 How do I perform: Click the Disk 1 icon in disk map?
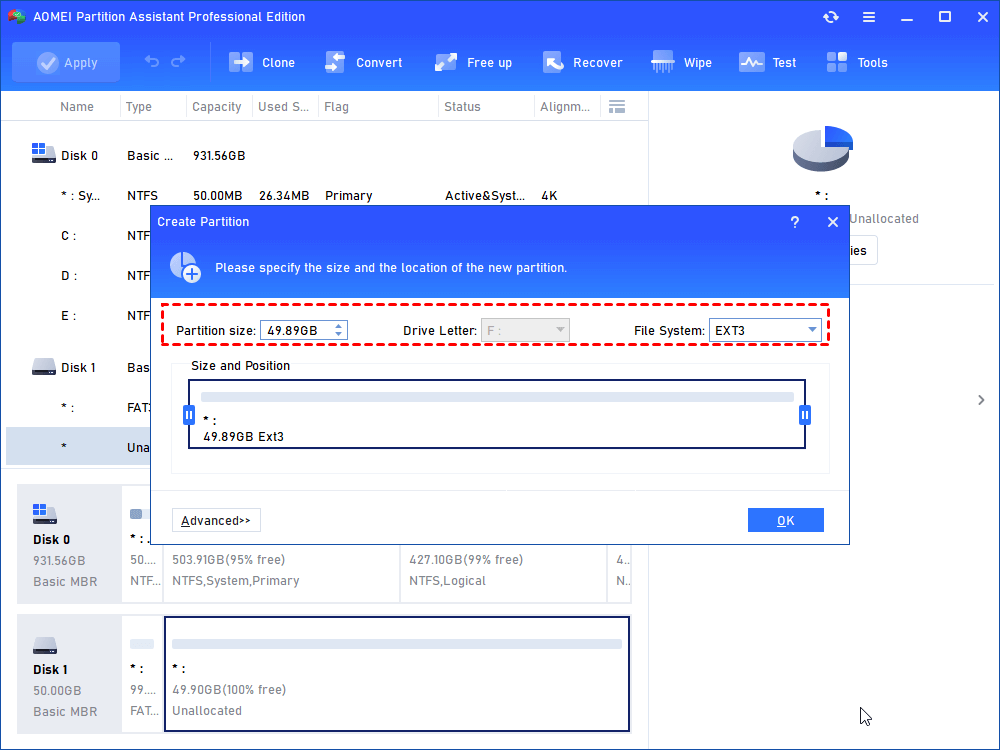(45, 645)
